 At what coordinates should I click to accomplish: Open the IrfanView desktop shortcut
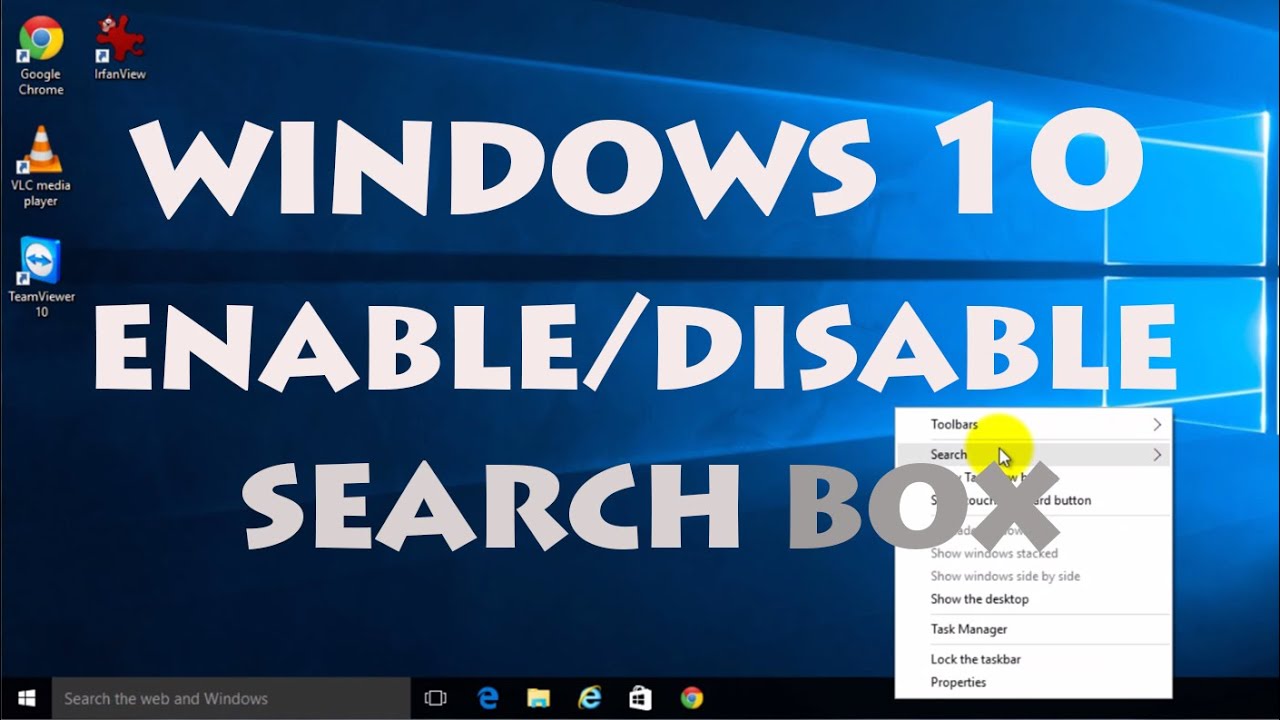[x=120, y=49]
